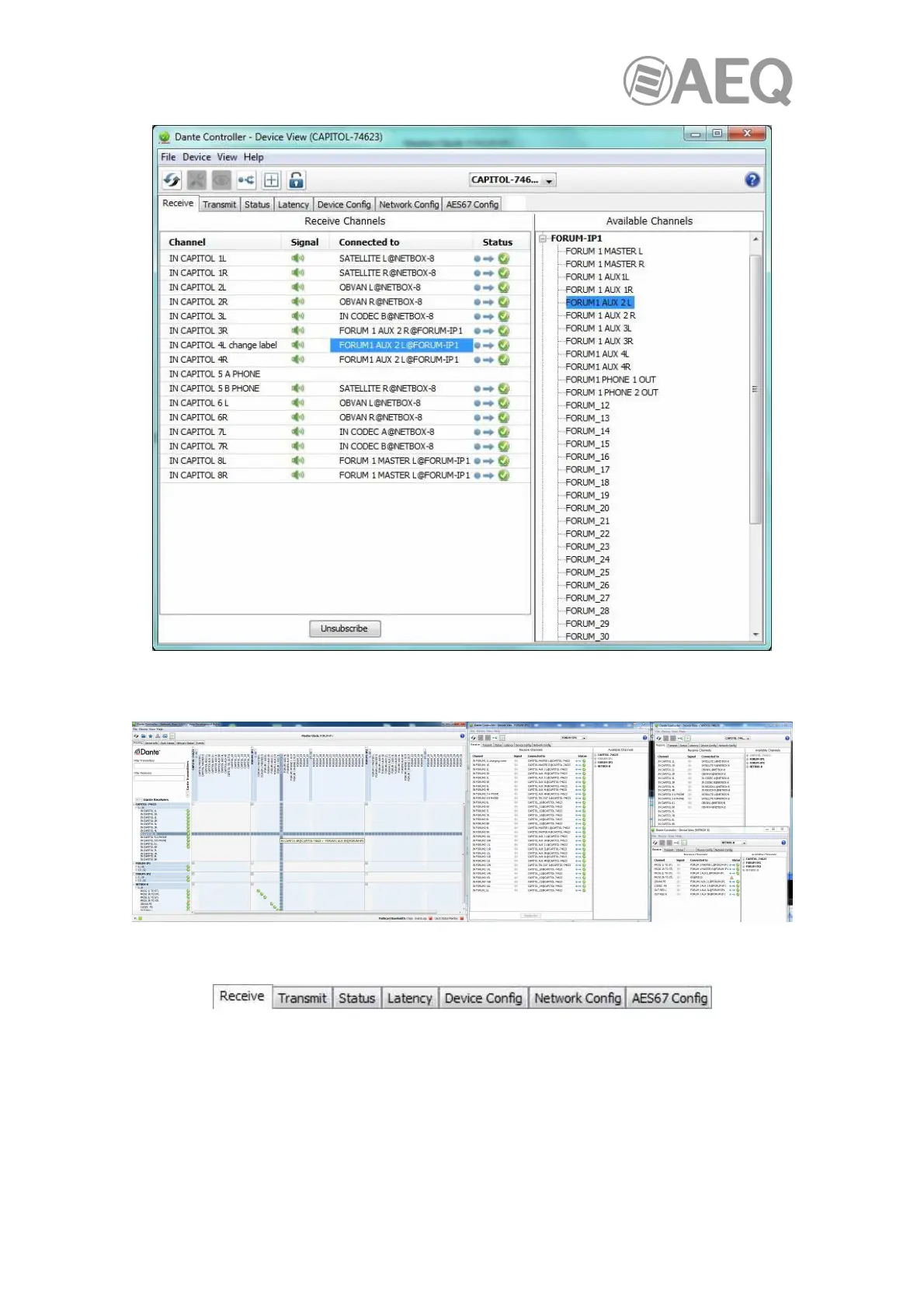Click the Unsubscribe button
Image resolution: width=924 pixels, height=1308 pixels.
click(x=345, y=628)
